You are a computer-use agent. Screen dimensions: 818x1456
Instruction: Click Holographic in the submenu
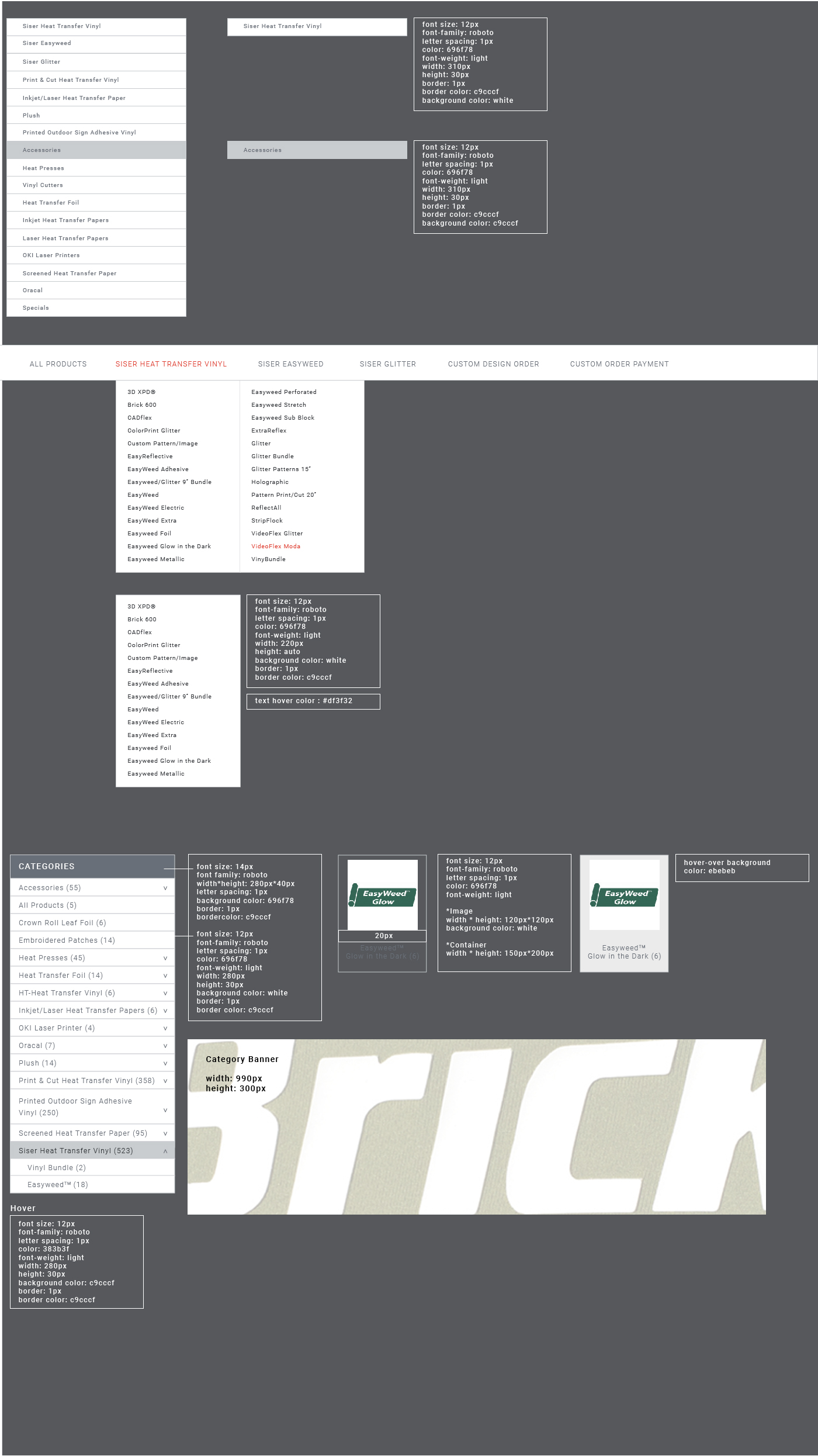270,482
